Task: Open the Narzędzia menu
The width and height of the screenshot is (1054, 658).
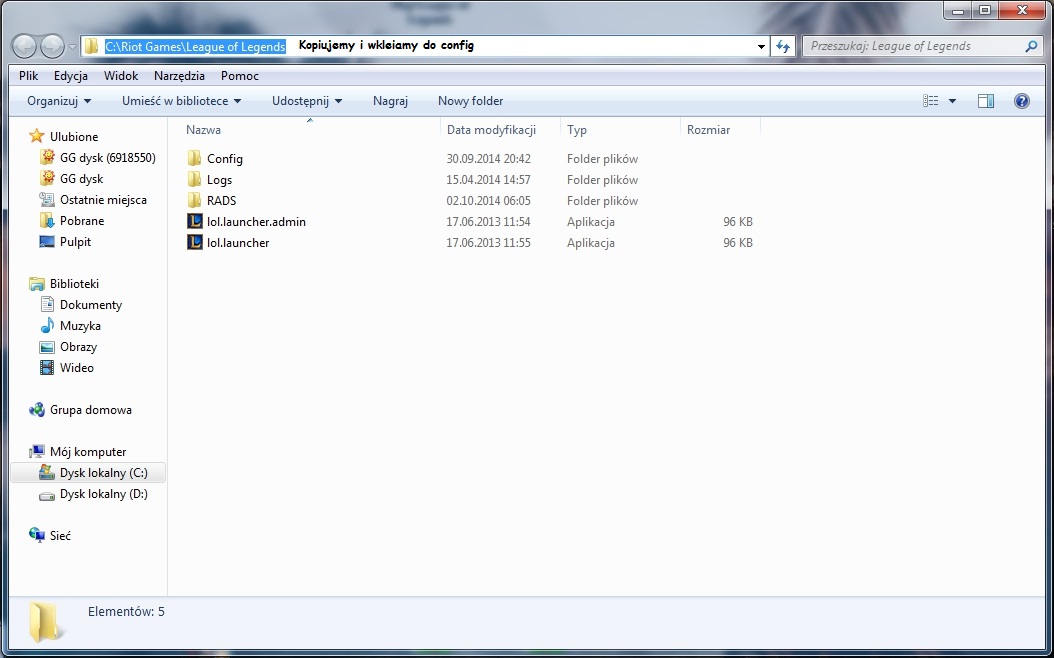Action: point(179,76)
